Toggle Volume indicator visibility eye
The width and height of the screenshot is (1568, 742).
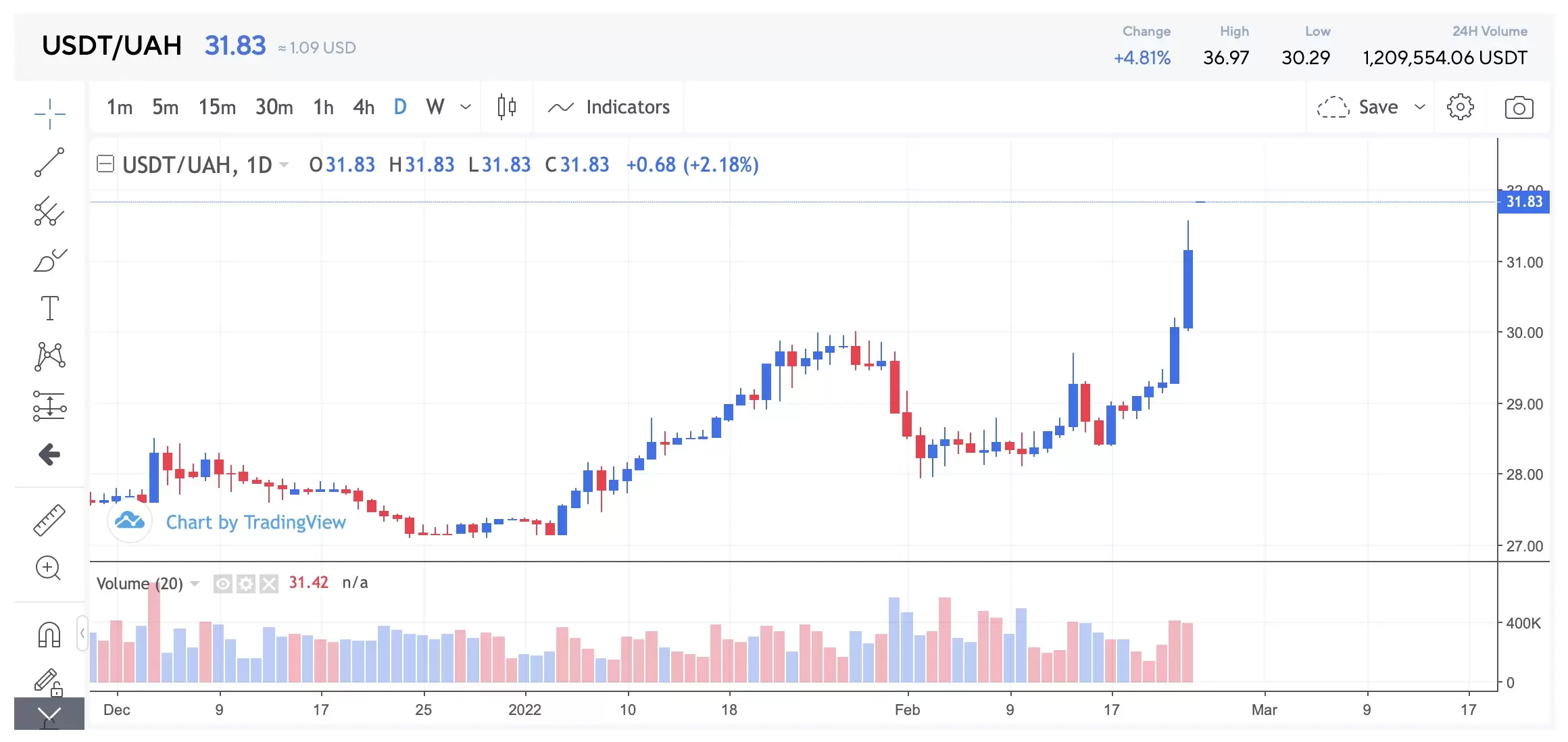point(222,583)
